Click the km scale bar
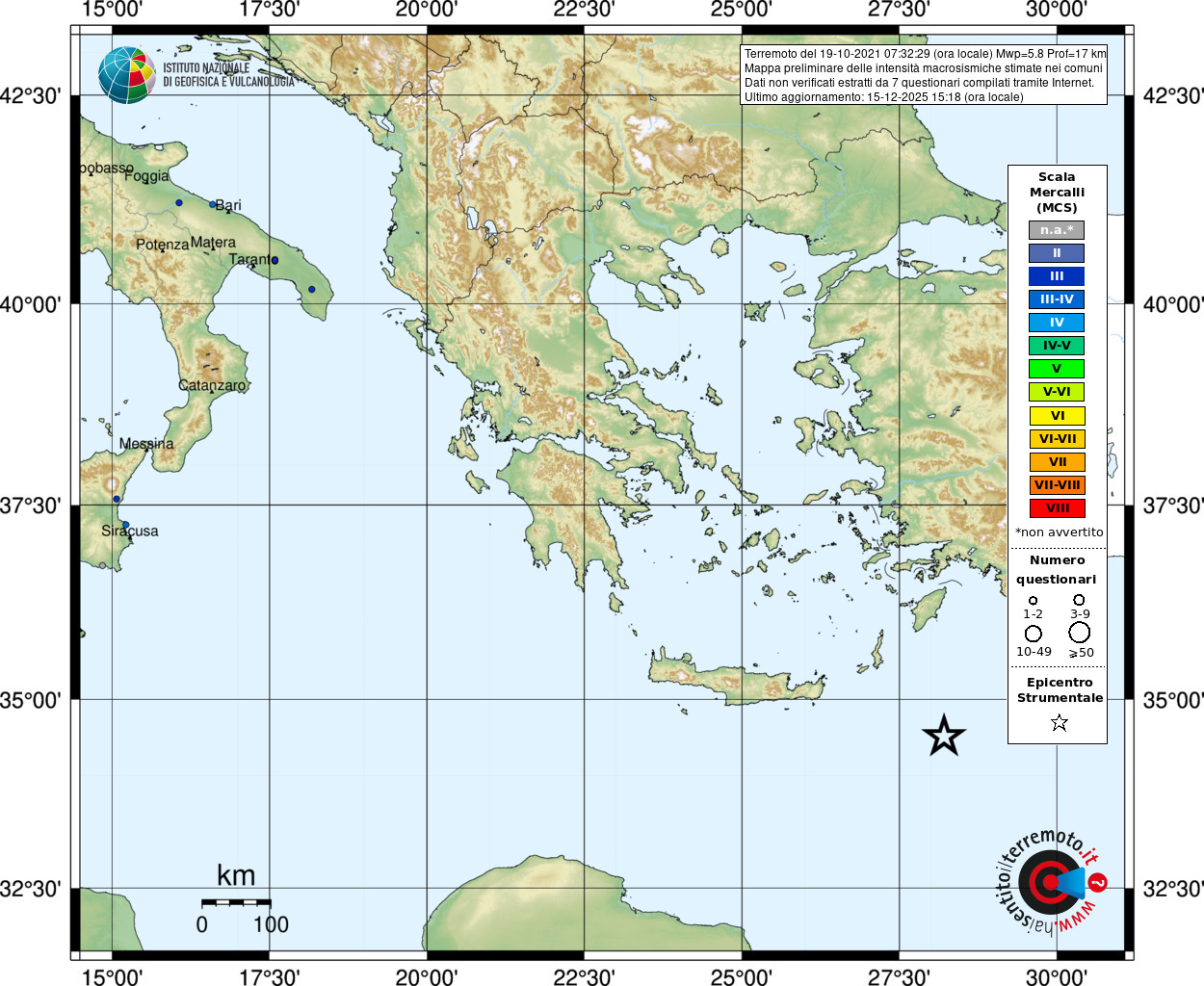Screen dimensions: 1204x986 tap(236, 902)
